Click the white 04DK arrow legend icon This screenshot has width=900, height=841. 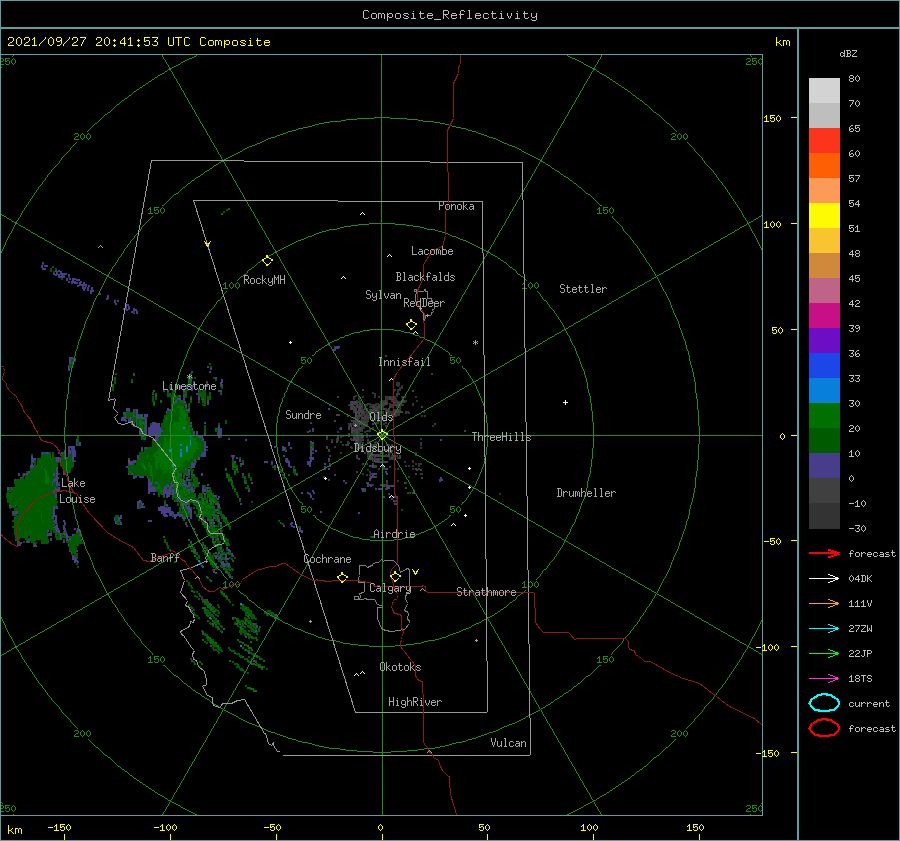[824, 579]
